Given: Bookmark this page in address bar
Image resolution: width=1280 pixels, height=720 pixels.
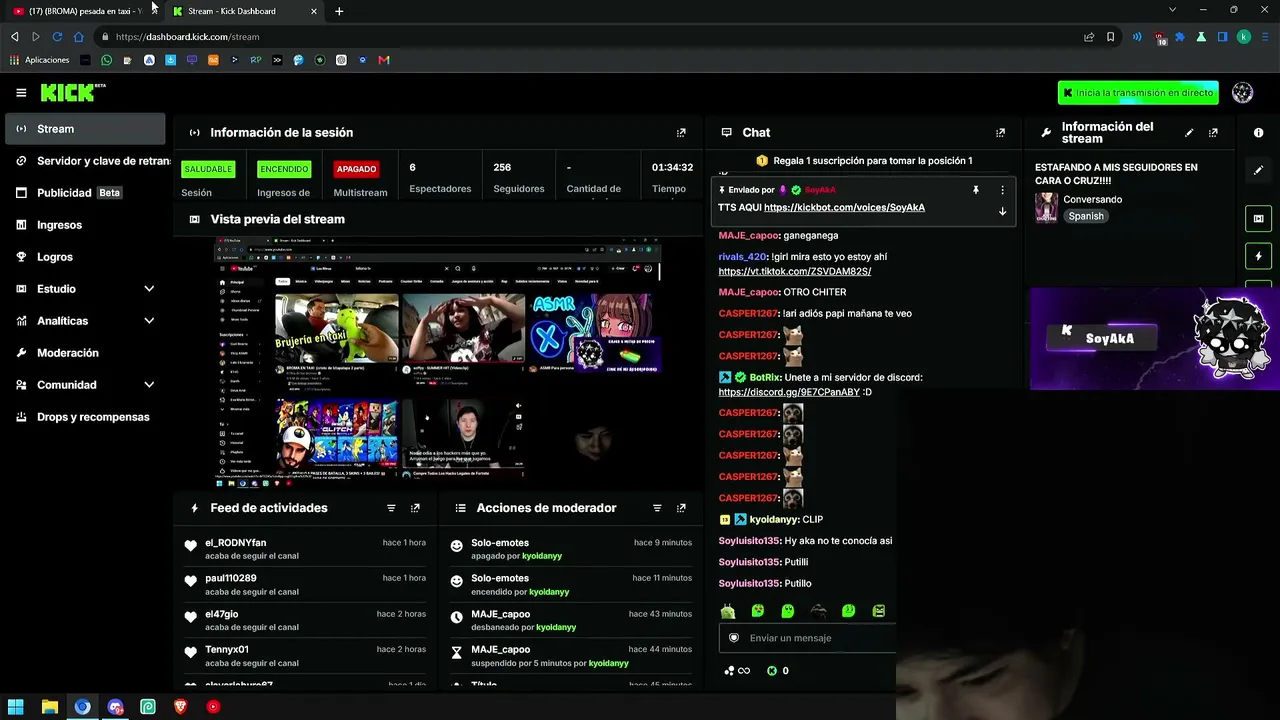Looking at the screenshot, I should pyautogui.click(x=1110, y=37).
